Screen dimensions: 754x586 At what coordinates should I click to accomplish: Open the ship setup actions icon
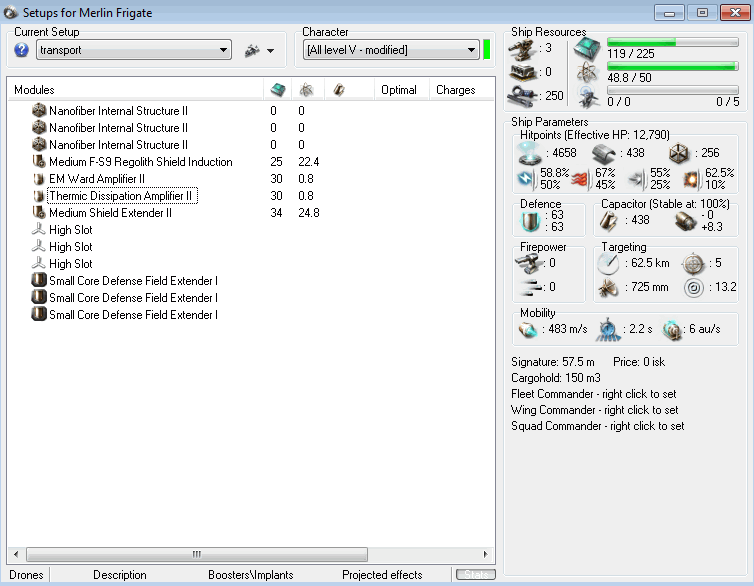(252, 50)
